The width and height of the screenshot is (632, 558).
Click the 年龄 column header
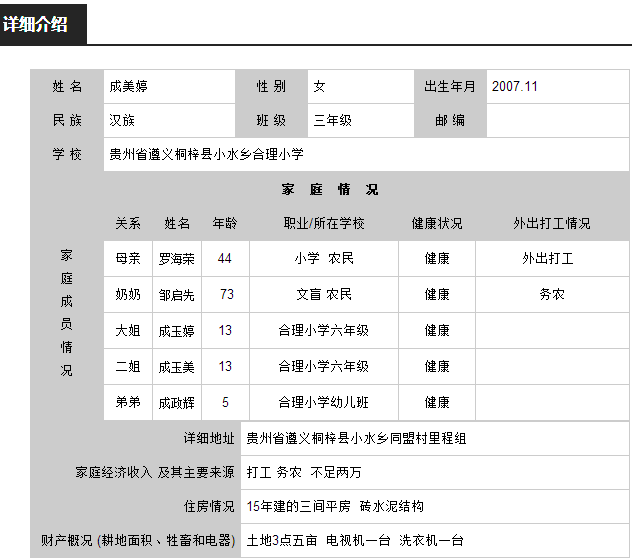click(225, 223)
